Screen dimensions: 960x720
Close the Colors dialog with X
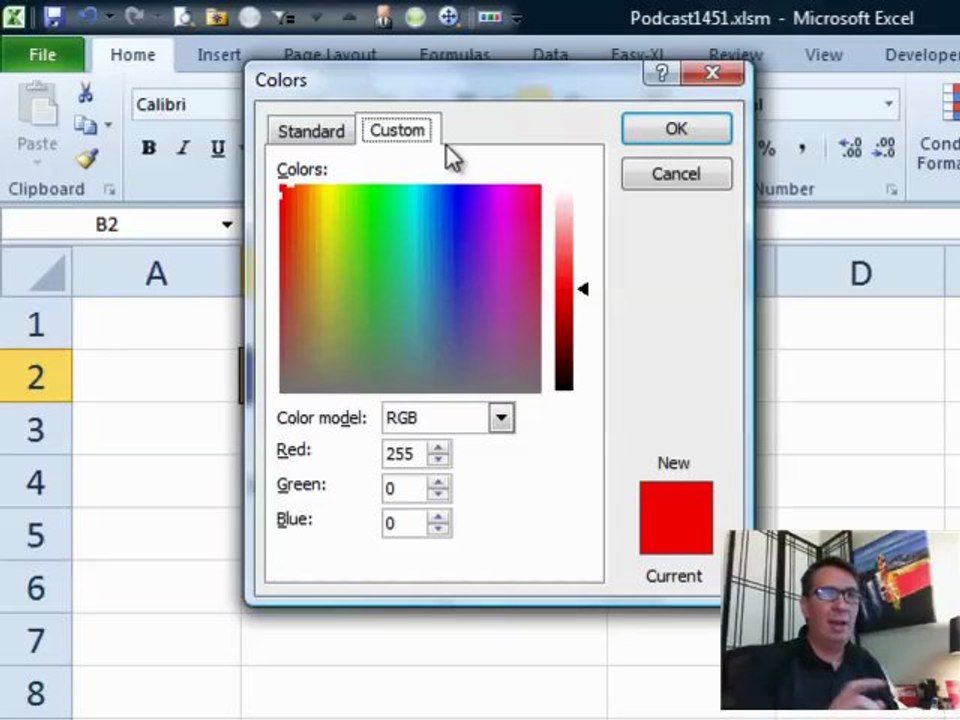click(x=712, y=73)
